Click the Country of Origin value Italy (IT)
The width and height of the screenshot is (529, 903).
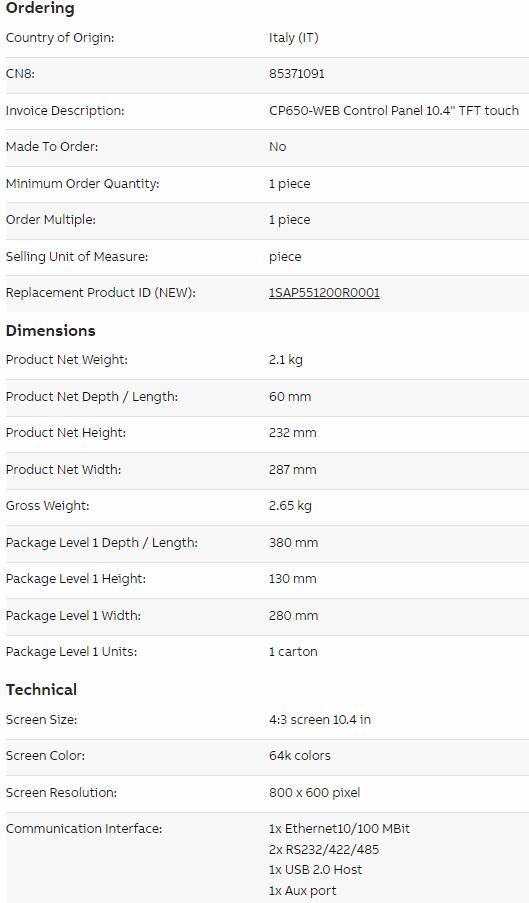coord(294,38)
